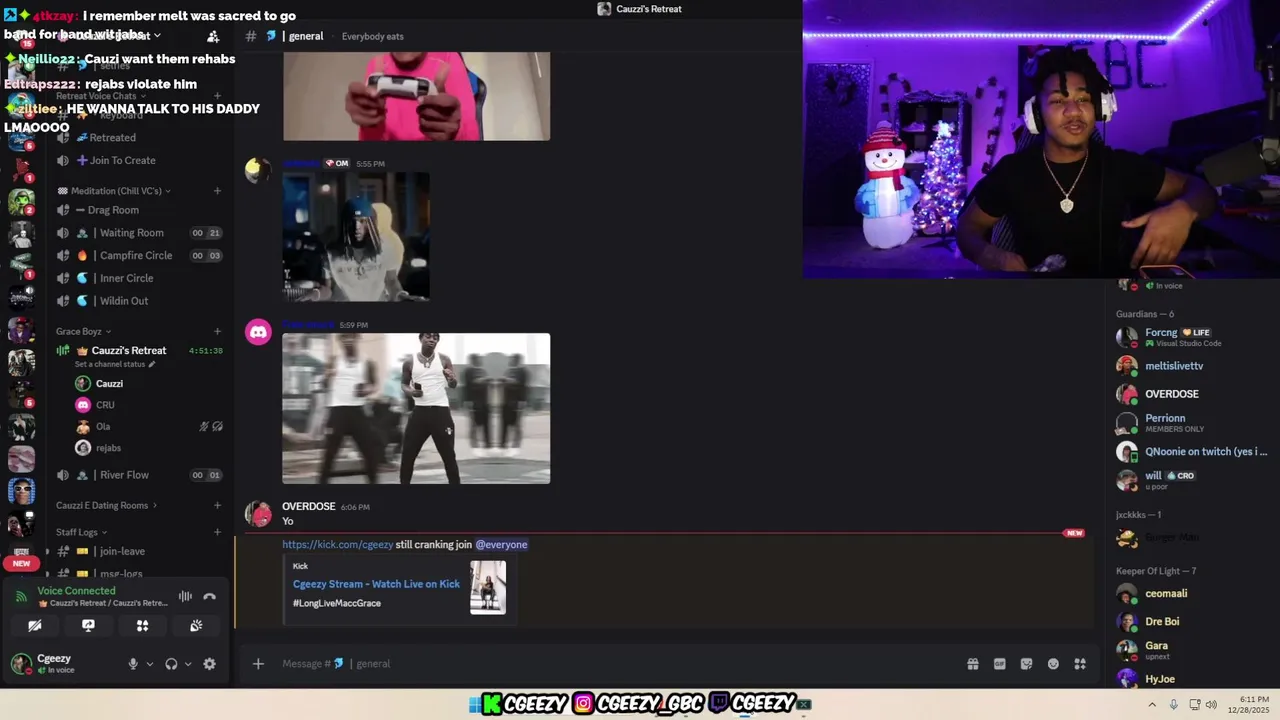Add an attachment with the plus button

pyautogui.click(x=258, y=664)
